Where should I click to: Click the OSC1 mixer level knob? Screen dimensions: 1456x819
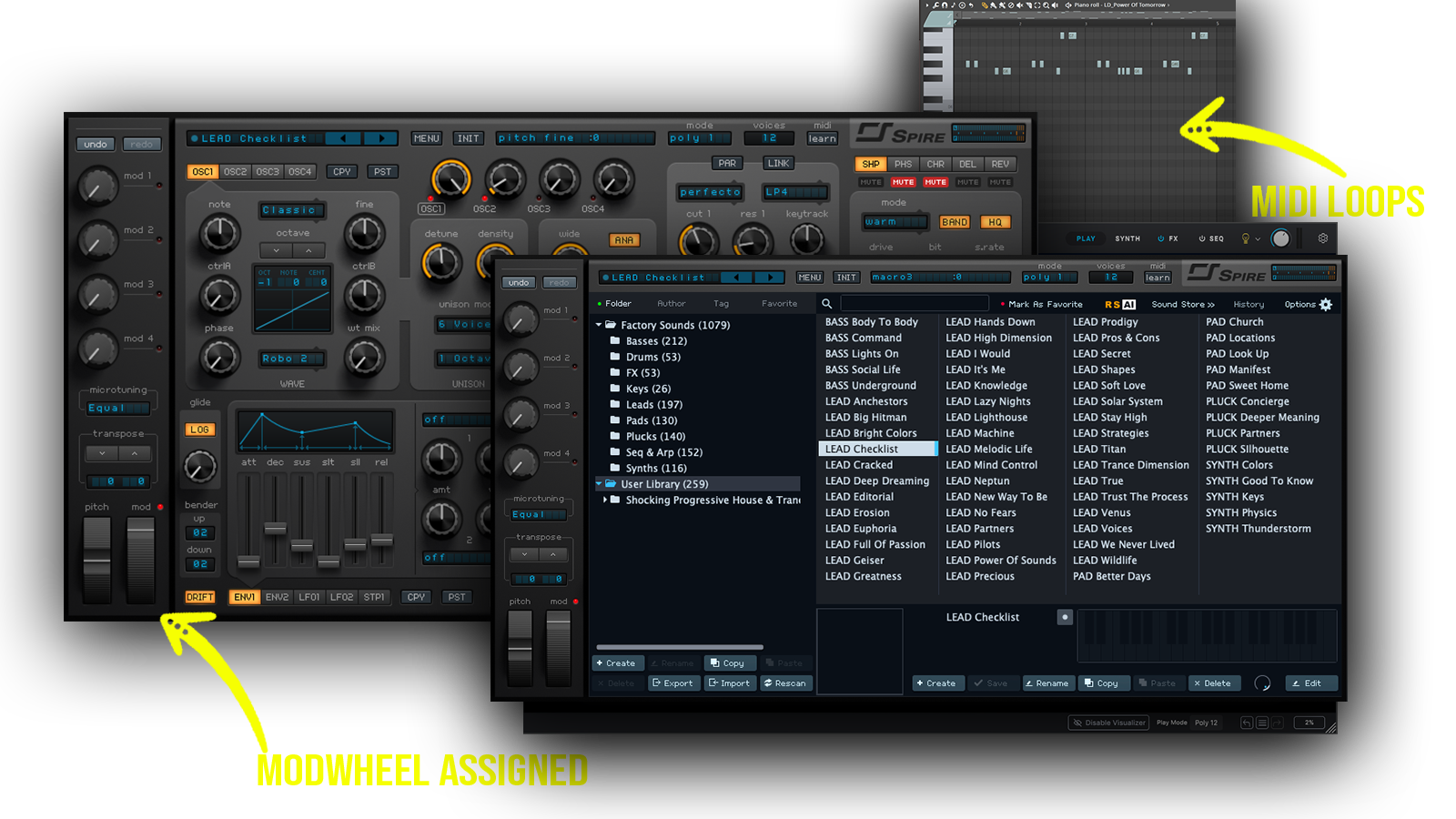point(450,178)
